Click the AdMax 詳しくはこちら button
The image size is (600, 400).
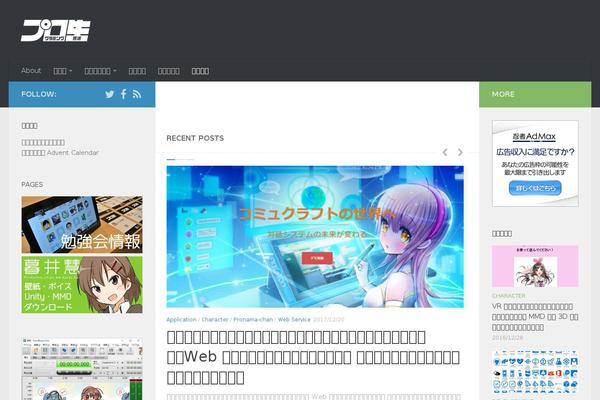tap(535, 188)
